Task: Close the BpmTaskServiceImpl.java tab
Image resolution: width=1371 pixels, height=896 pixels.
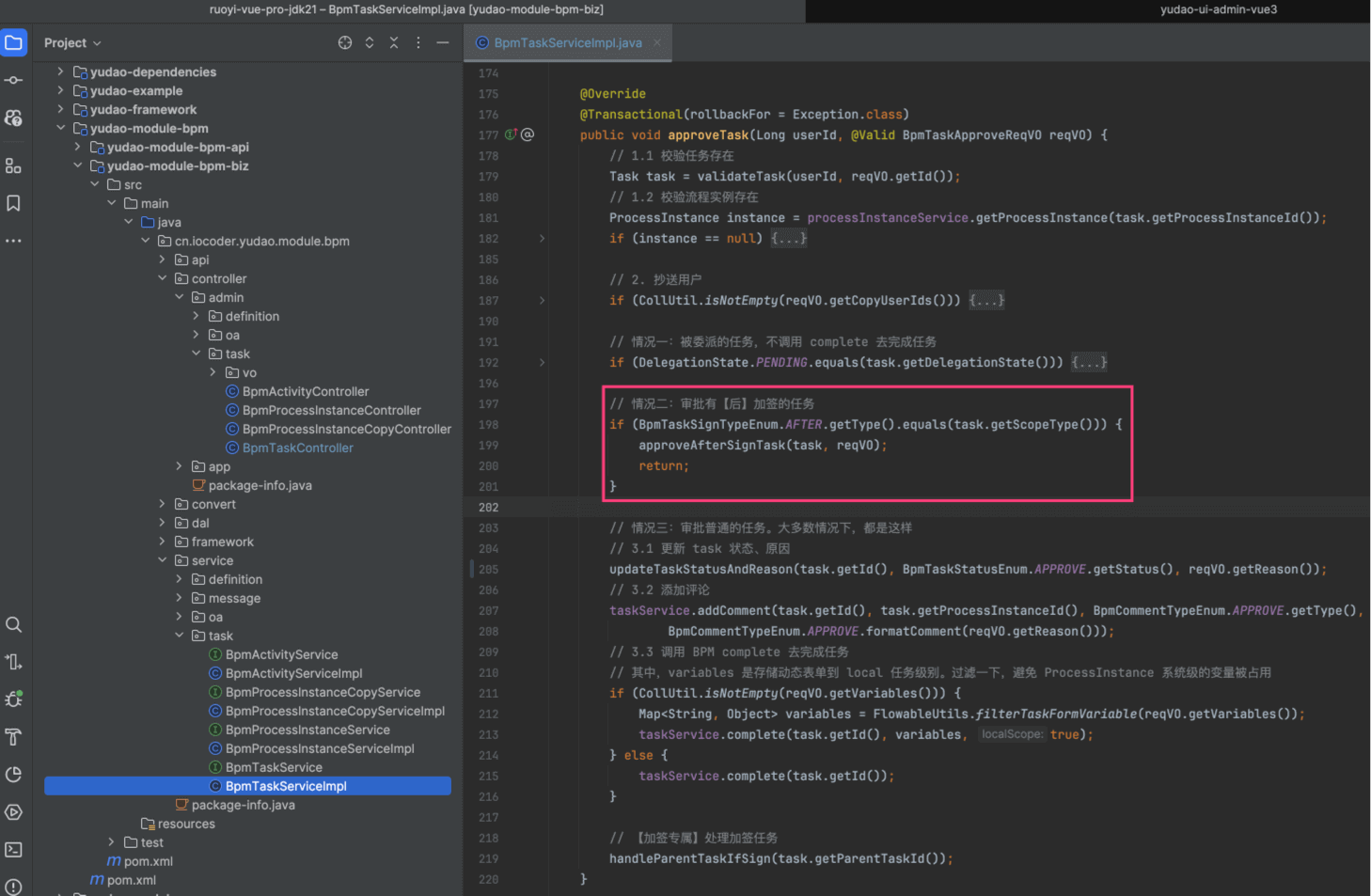Action: click(x=657, y=43)
